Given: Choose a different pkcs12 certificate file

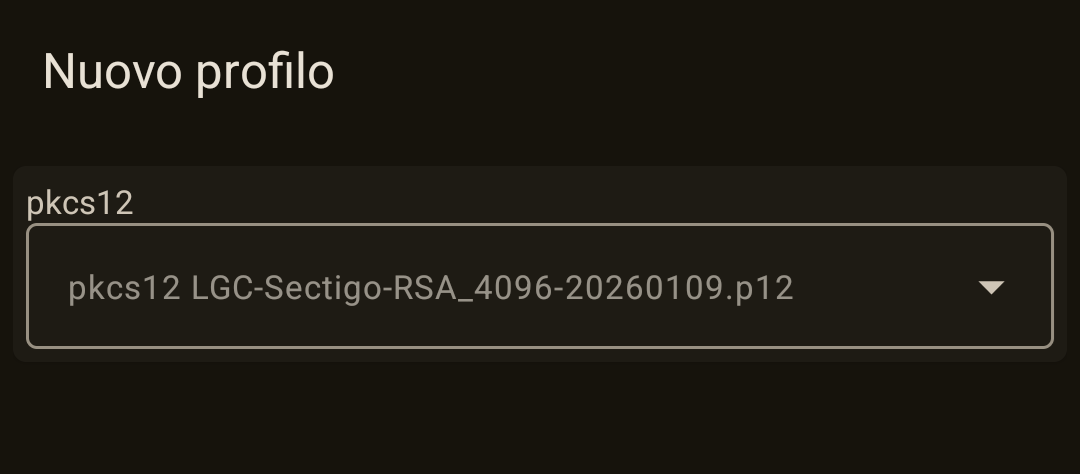Looking at the screenshot, I should [x=540, y=286].
